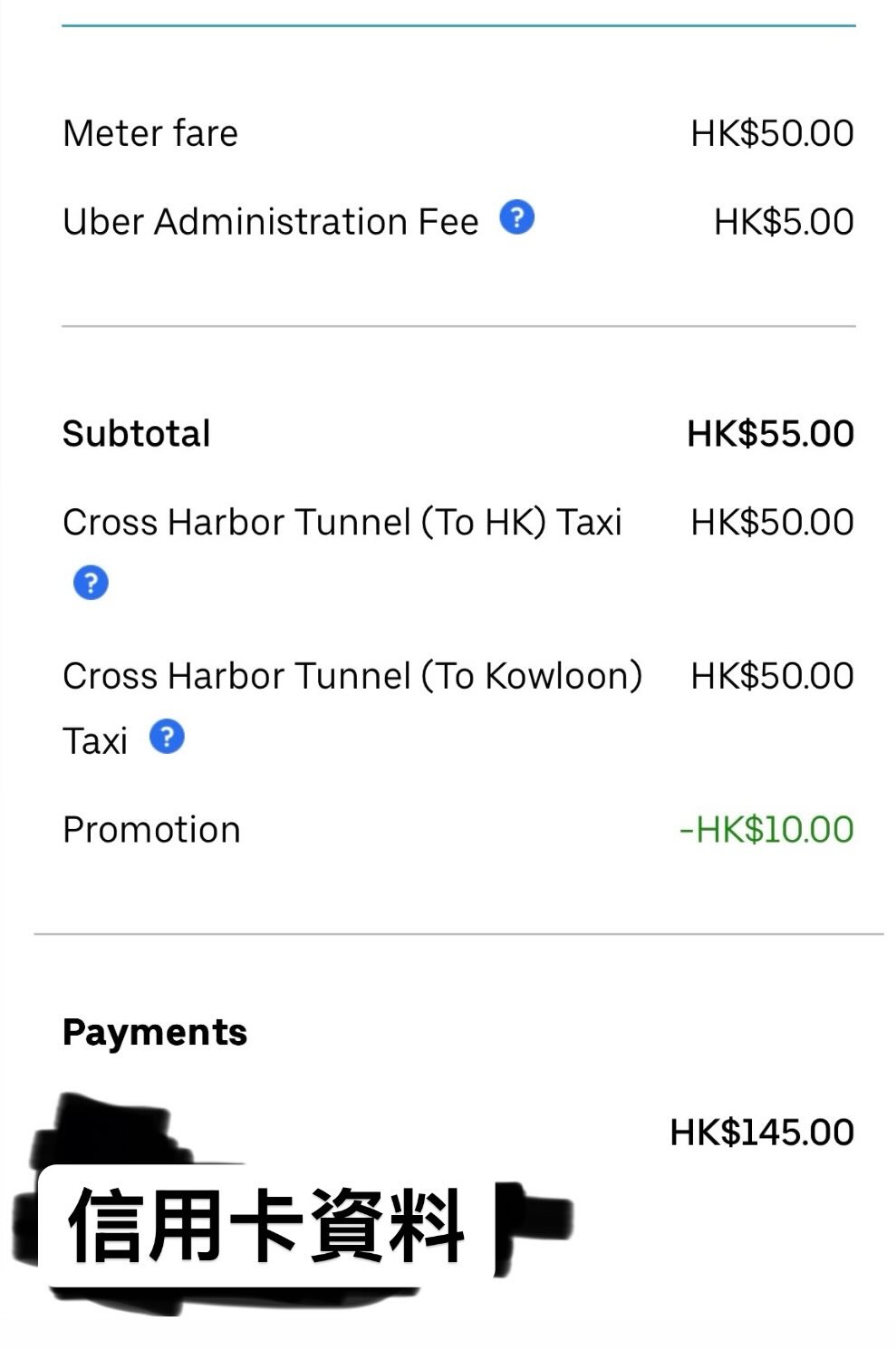Click the HK$5.00 administration fee amount
Viewport: 896px width, 1350px height.
784,222
